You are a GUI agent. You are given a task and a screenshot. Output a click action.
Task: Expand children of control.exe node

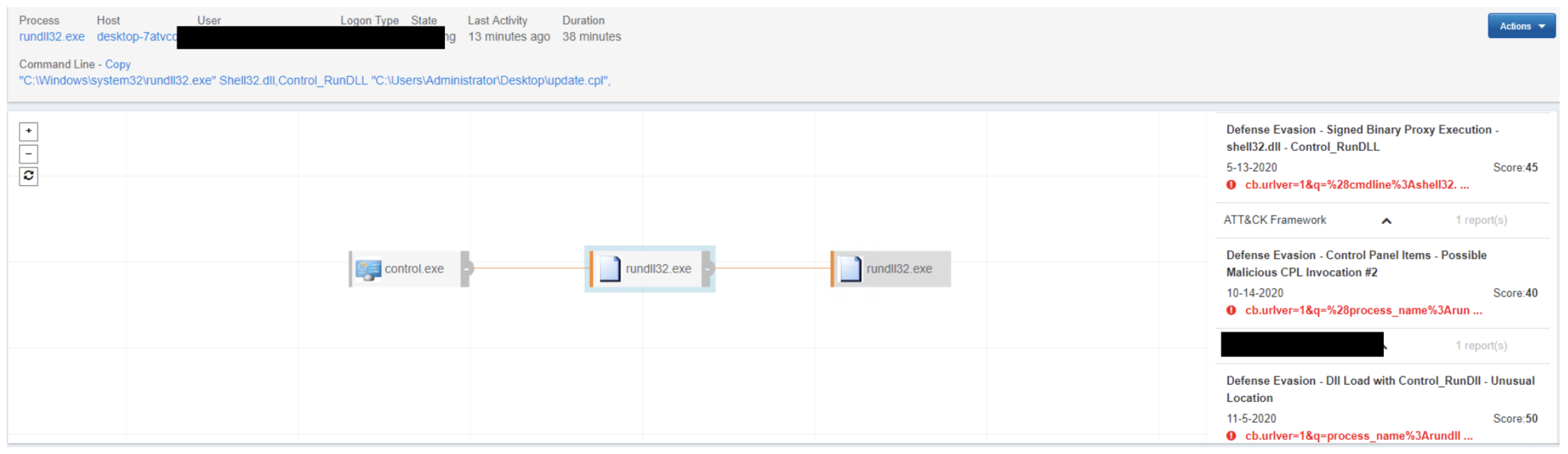pos(466,269)
